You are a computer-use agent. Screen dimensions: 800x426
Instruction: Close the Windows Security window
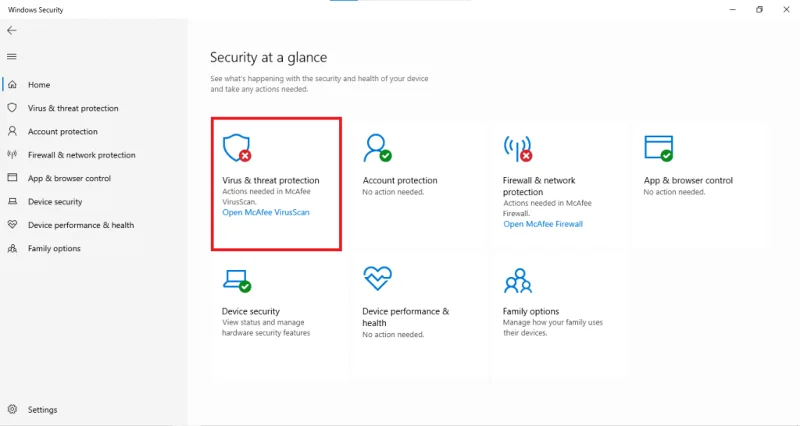786,10
